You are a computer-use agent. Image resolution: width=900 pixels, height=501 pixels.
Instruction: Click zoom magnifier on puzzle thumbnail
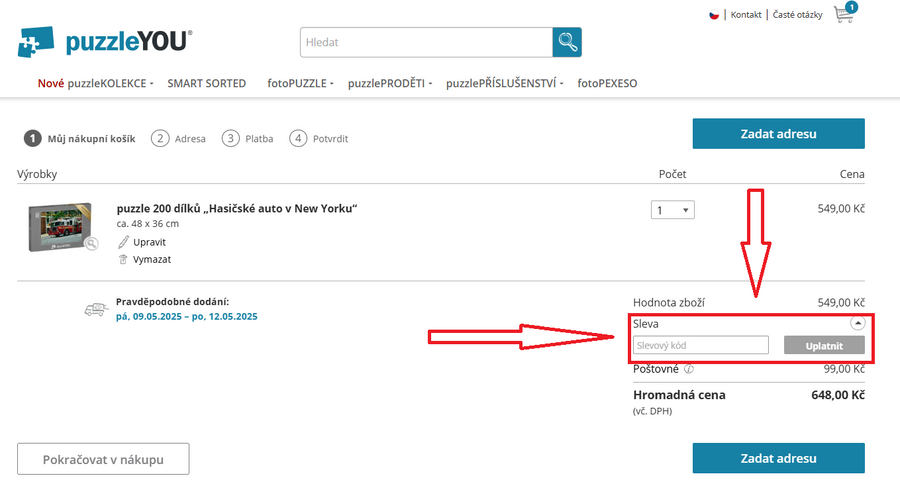coord(92,243)
